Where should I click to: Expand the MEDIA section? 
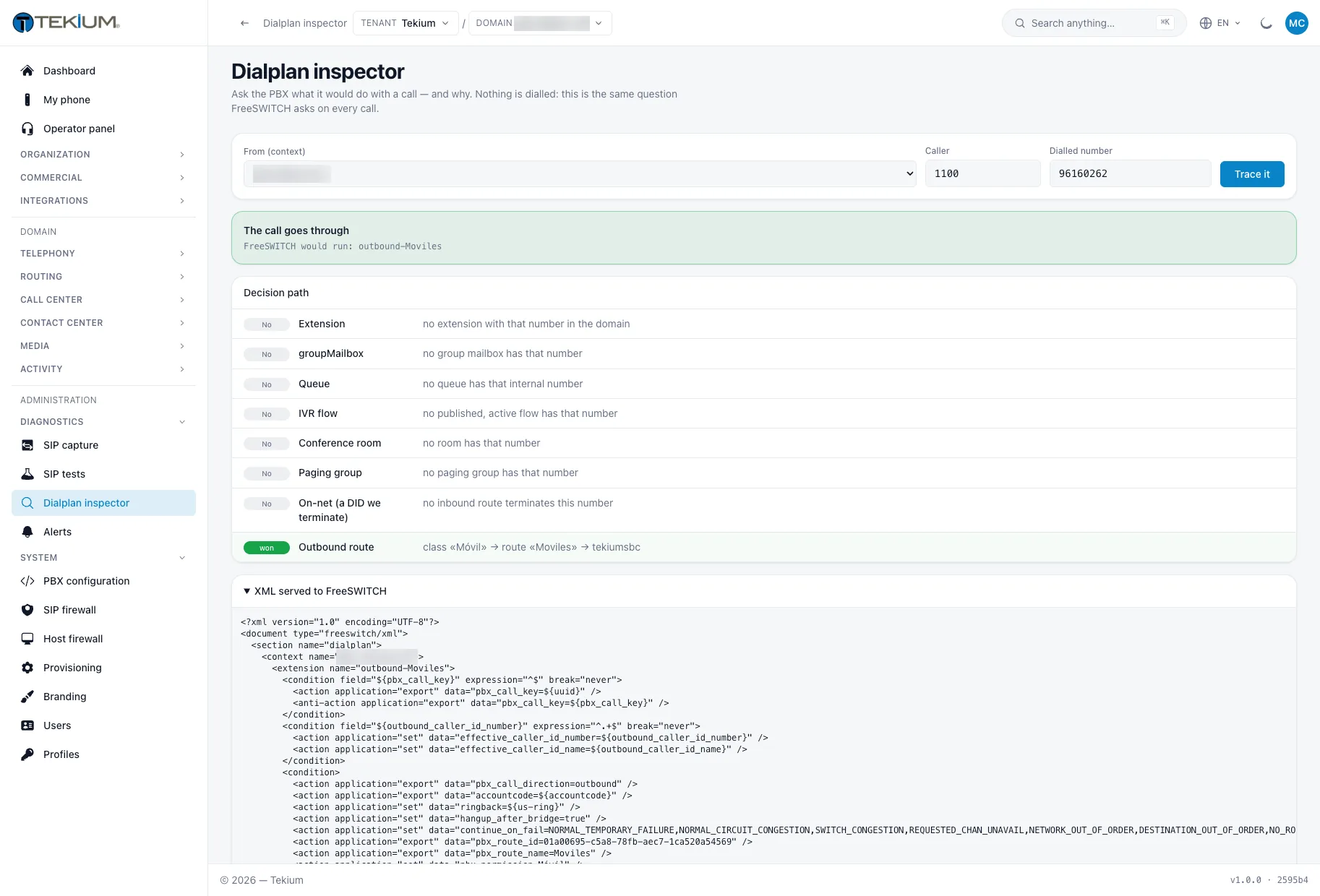click(x=103, y=346)
